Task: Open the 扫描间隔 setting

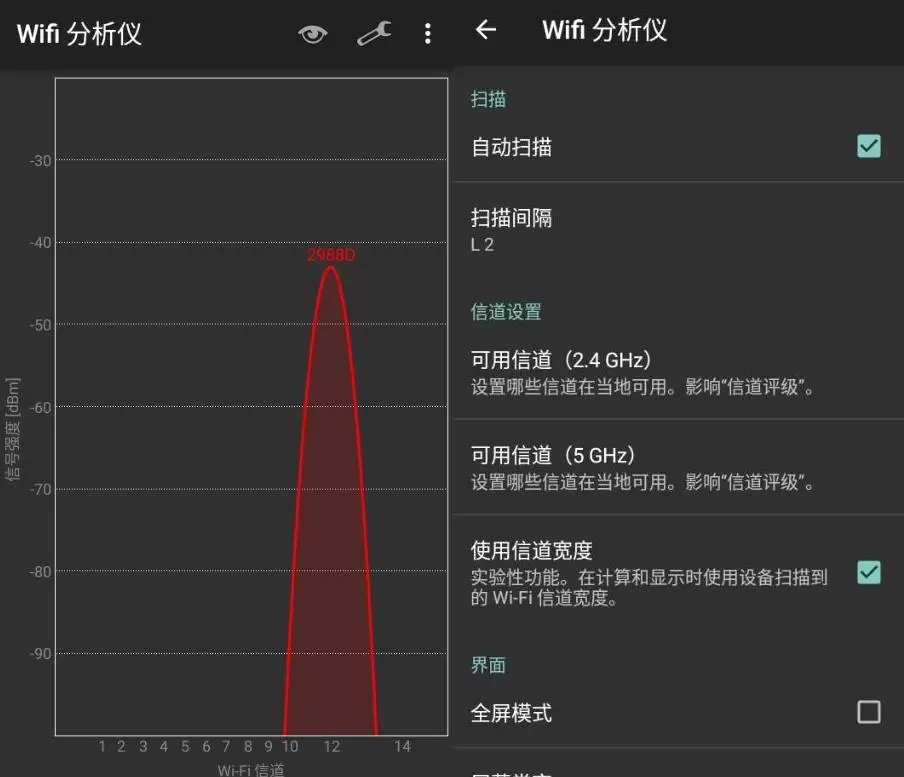Action: (678, 230)
